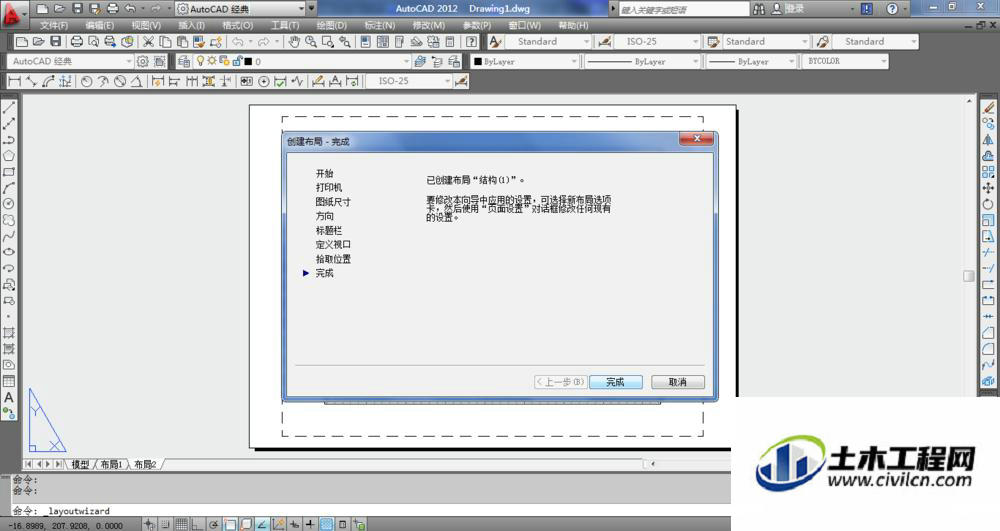Toggle Grid Display in status bar

tap(181, 524)
